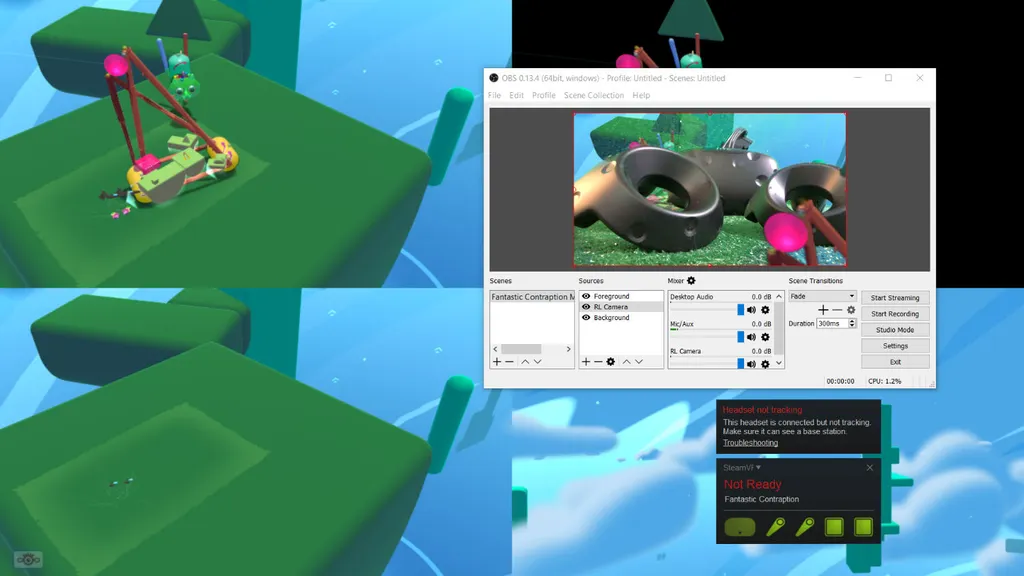Open the Mixer settings gear
Screen dimensions: 1024x576
point(691,281)
